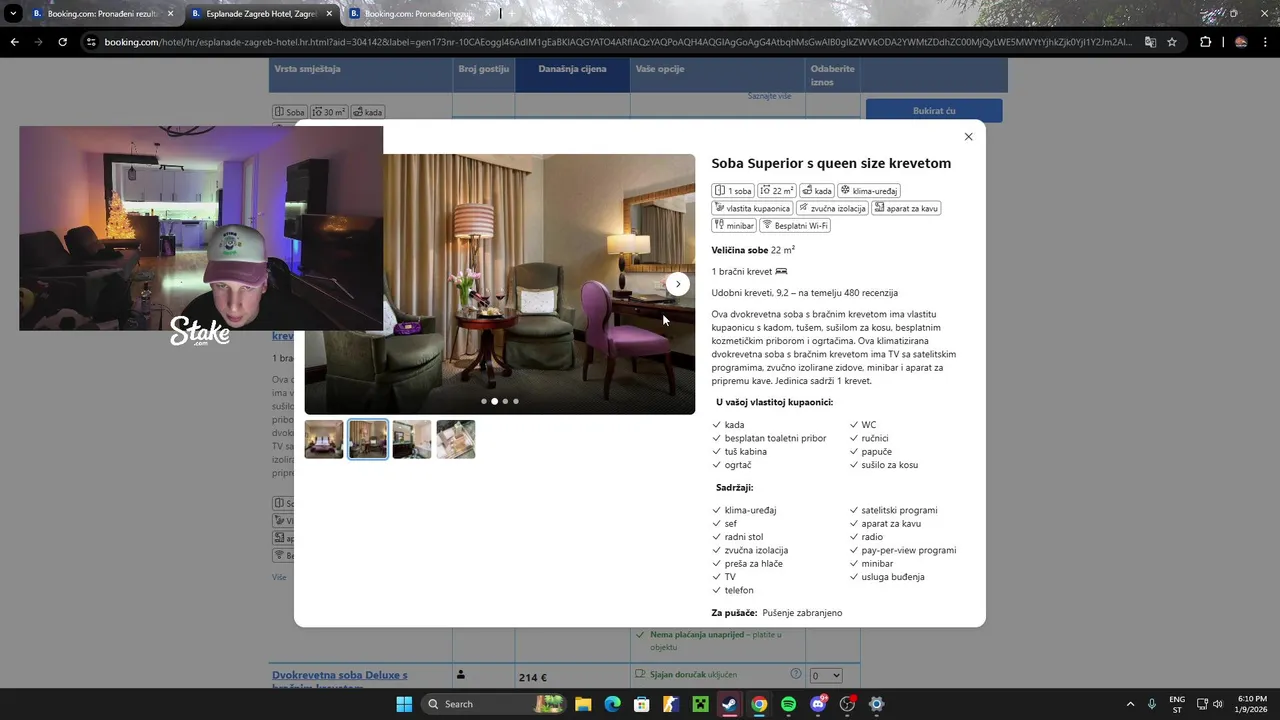Click the 22 m² size tag

click(x=777, y=191)
